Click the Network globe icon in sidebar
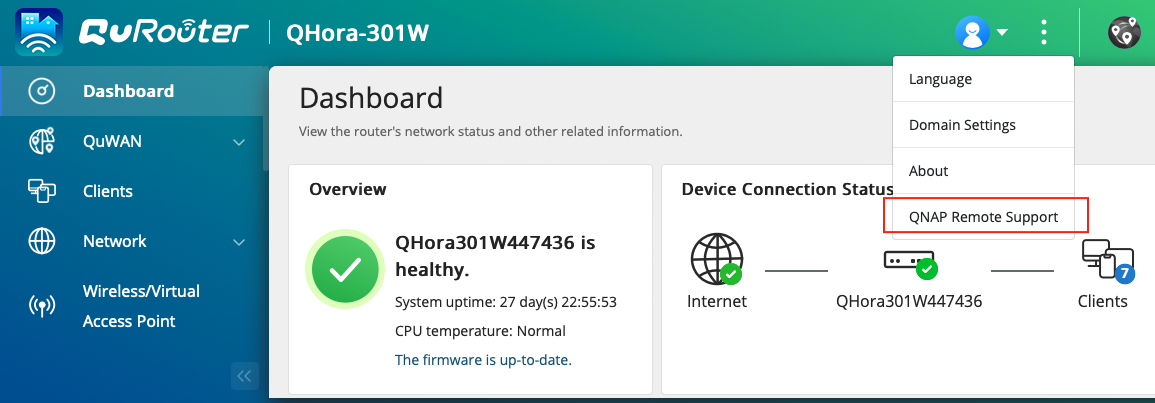The image size is (1155, 403). [x=42, y=241]
